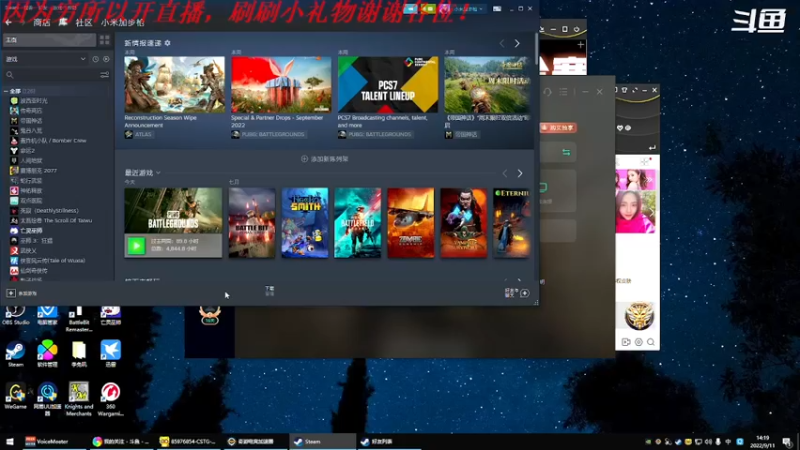800x450 pixels.
Task: Expand the recent games header dropdown
Action: pos(158,173)
